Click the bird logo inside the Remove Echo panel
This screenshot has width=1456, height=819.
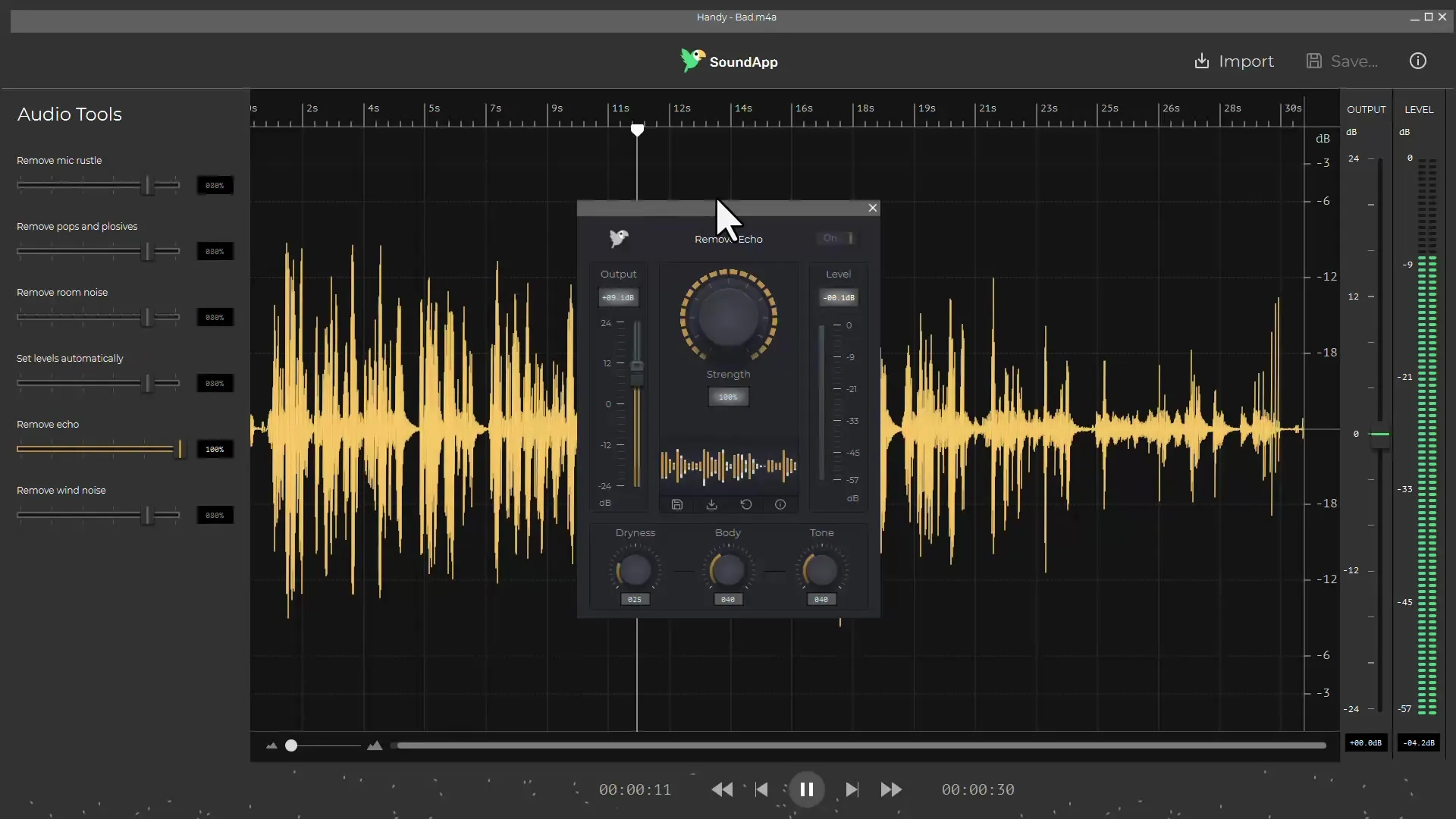point(619,239)
